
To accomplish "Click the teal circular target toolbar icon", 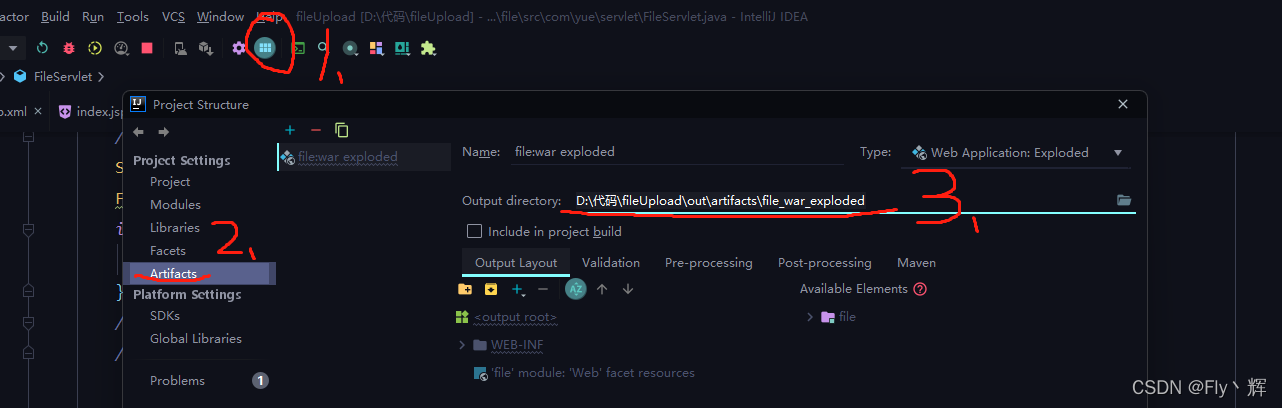I will tap(350, 47).
